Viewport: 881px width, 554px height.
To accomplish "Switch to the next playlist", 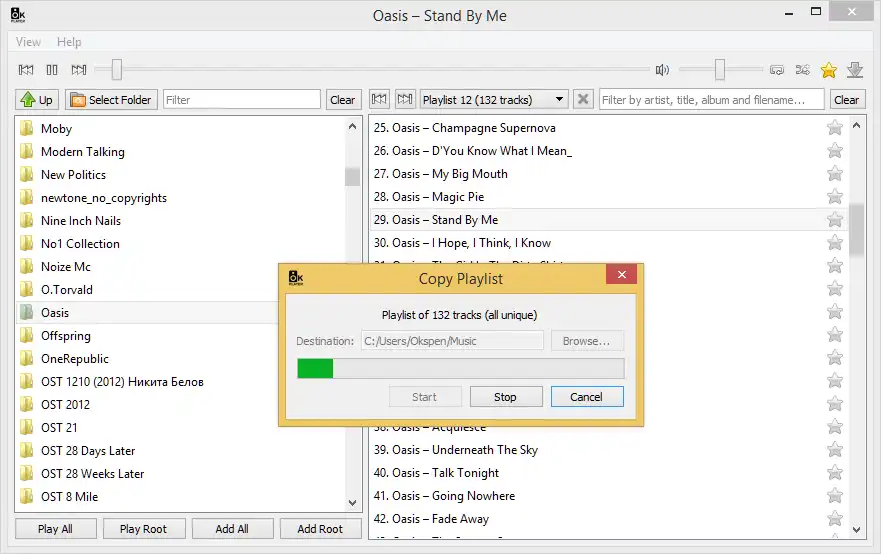I will (x=405, y=99).
